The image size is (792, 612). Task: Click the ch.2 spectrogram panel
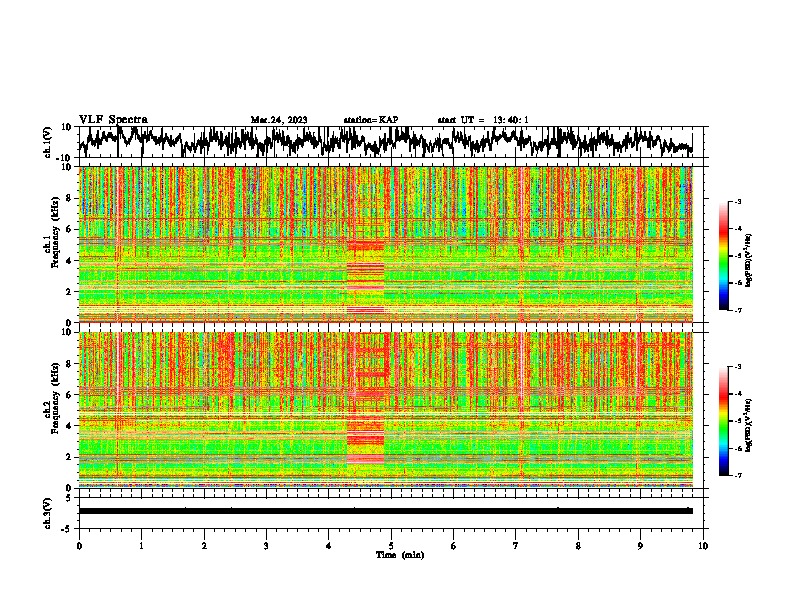386,410
